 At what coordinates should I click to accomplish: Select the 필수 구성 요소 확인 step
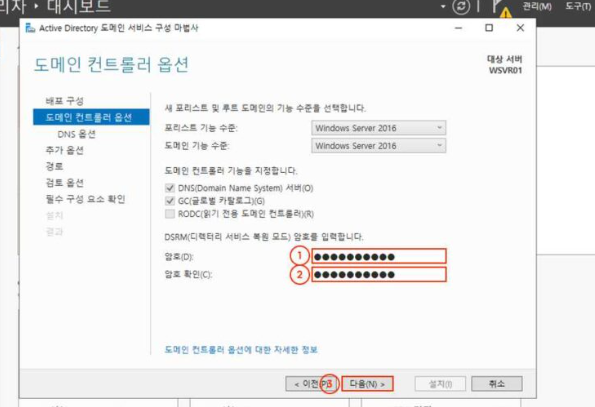[85, 199]
